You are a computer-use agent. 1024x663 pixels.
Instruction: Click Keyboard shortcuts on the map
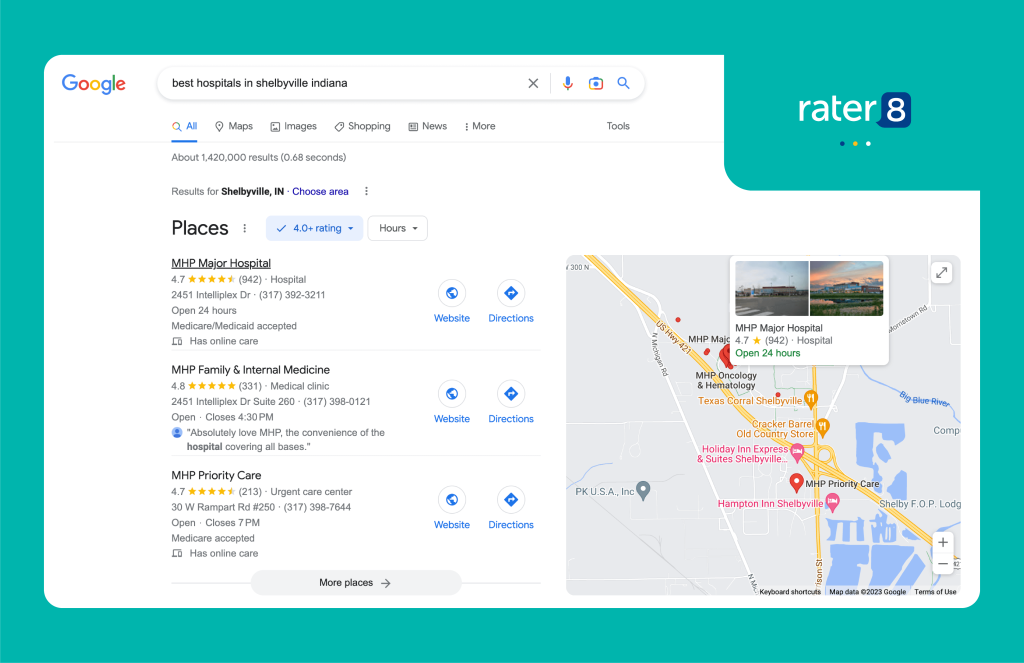(790, 592)
